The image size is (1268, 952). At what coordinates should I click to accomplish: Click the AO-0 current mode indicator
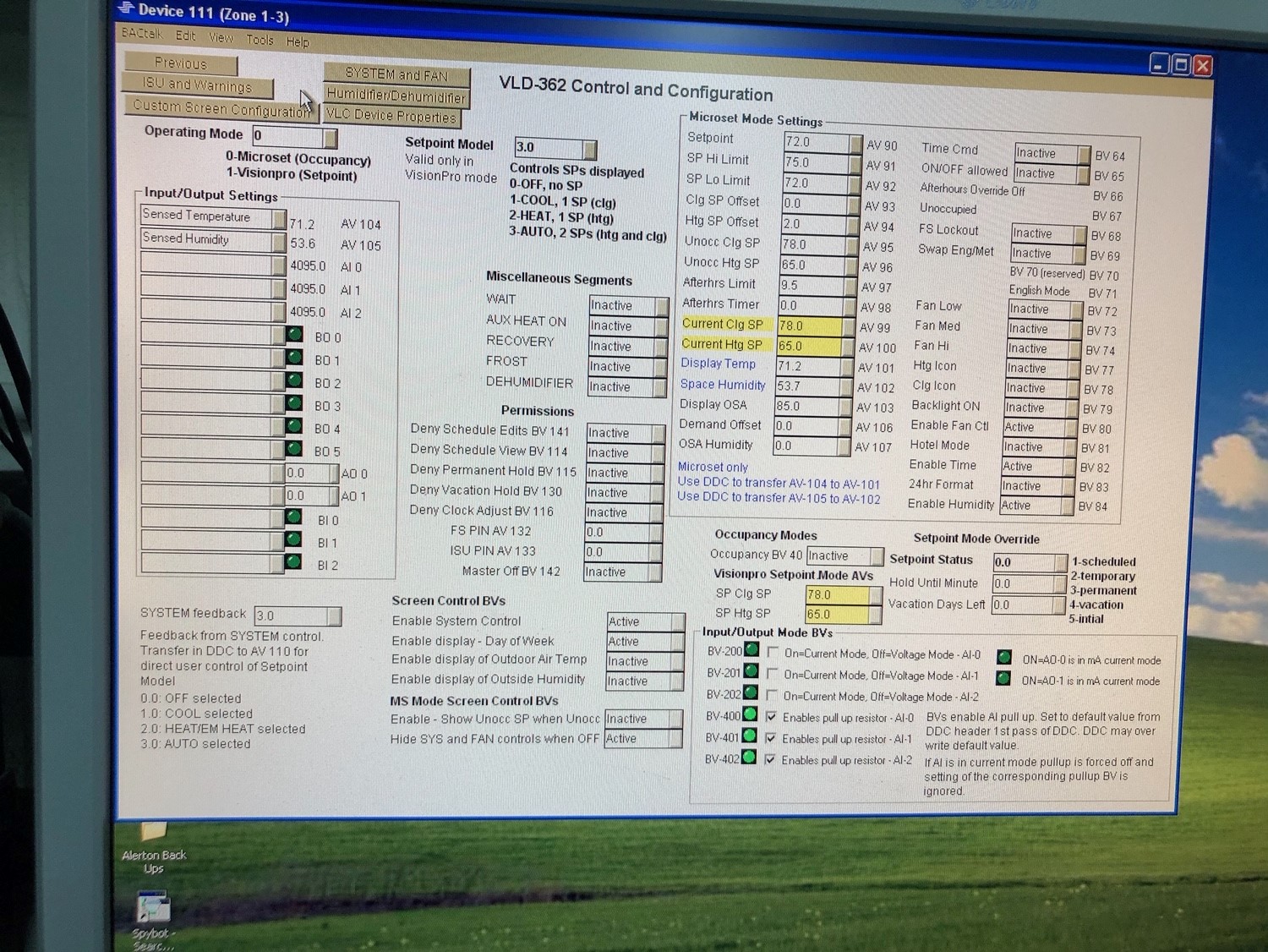point(1004,658)
